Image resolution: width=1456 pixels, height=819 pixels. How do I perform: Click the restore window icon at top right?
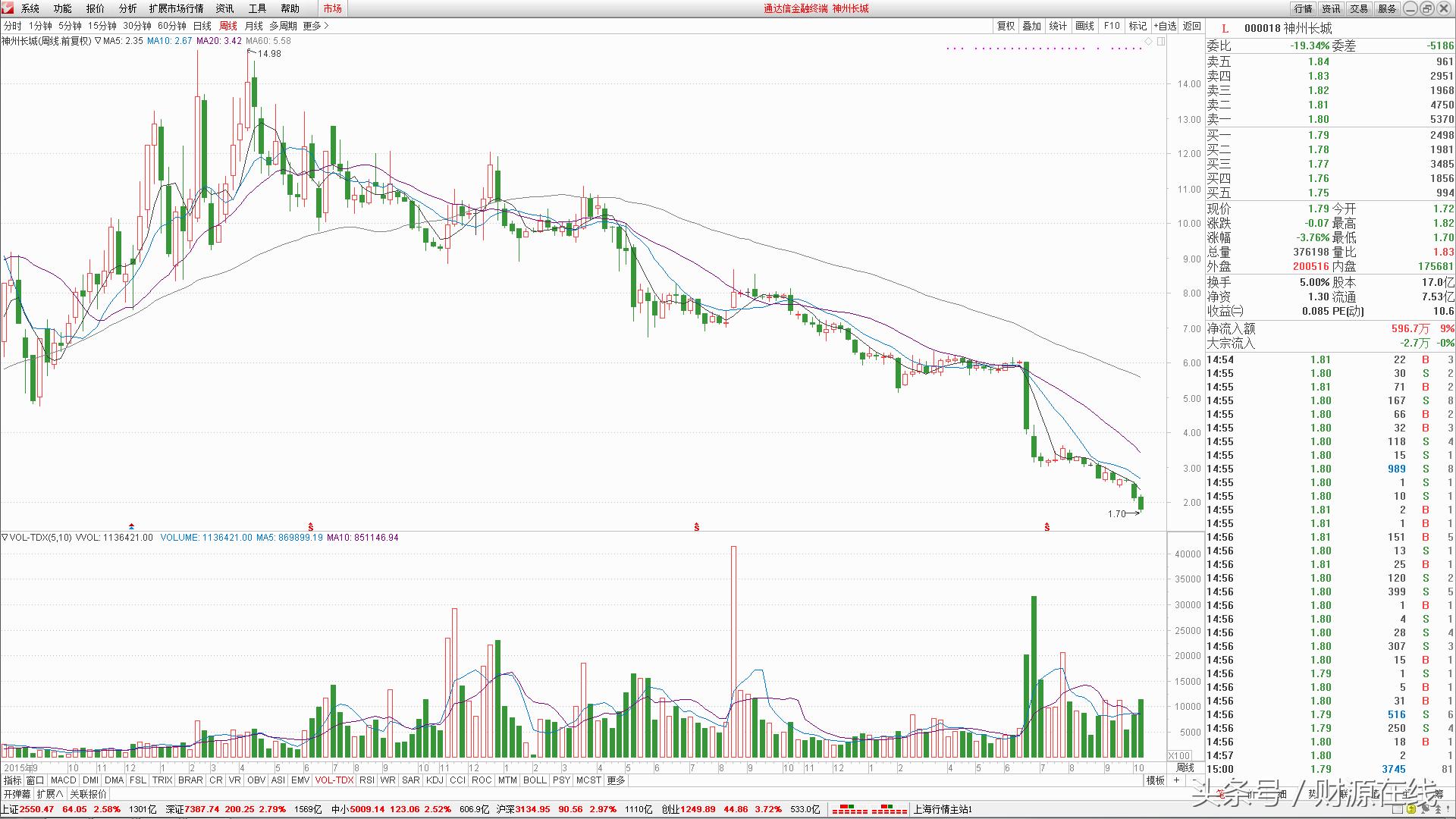click(1426, 8)
